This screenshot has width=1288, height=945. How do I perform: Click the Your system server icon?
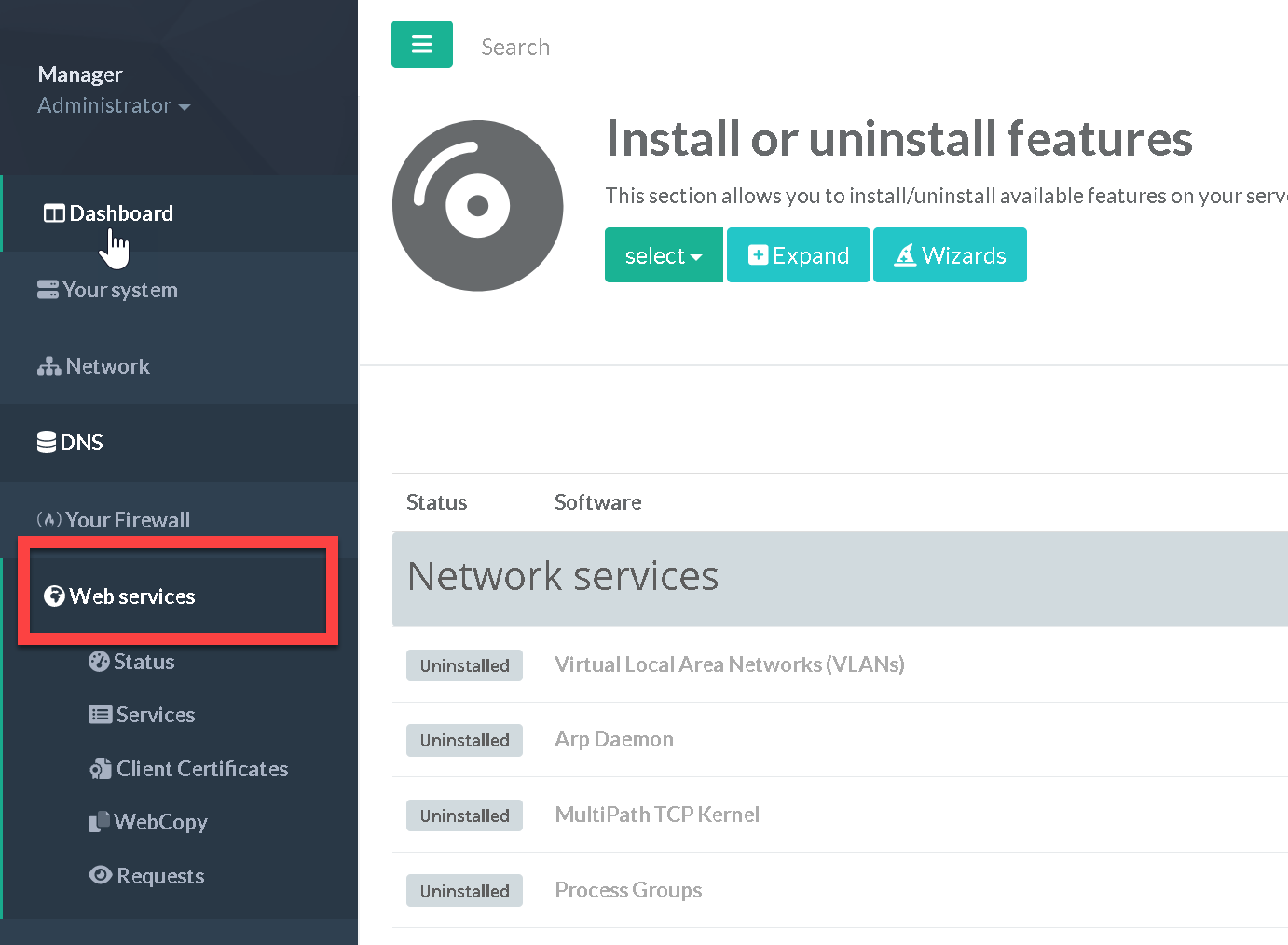click(x=48, y=290)
